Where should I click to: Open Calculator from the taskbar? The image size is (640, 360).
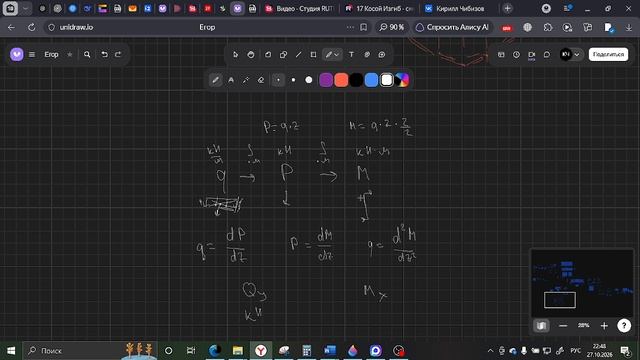pyautogui.click(x=307, y=351)
